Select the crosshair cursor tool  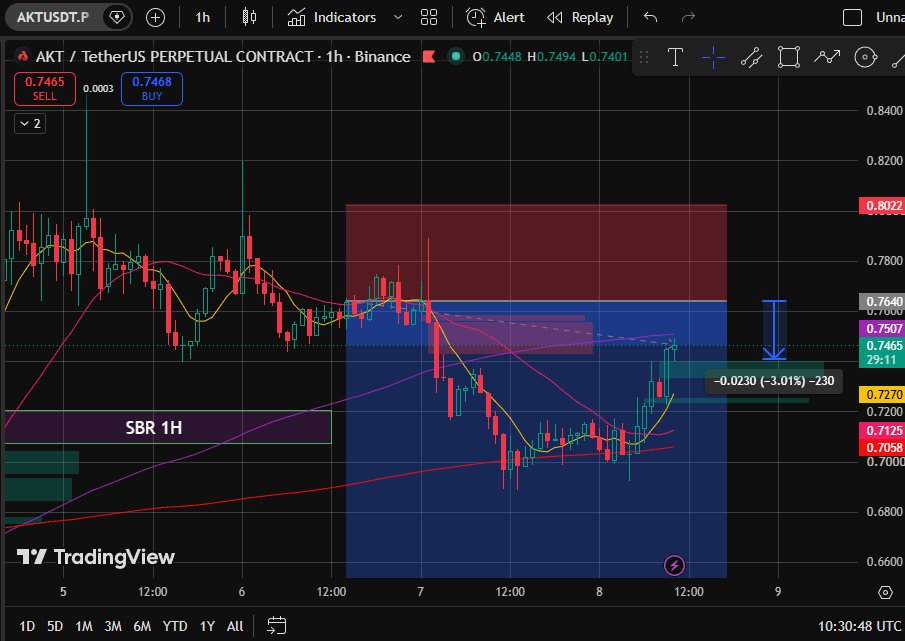(x=713, y=57)
